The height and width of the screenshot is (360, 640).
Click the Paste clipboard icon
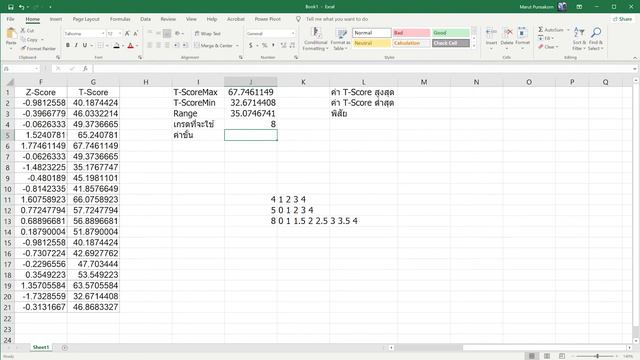tap(11, 34)
